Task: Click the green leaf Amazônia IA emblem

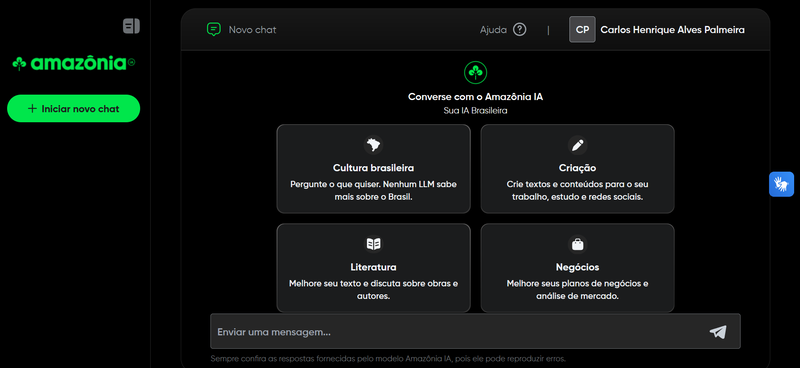Action: click(476, 72)
